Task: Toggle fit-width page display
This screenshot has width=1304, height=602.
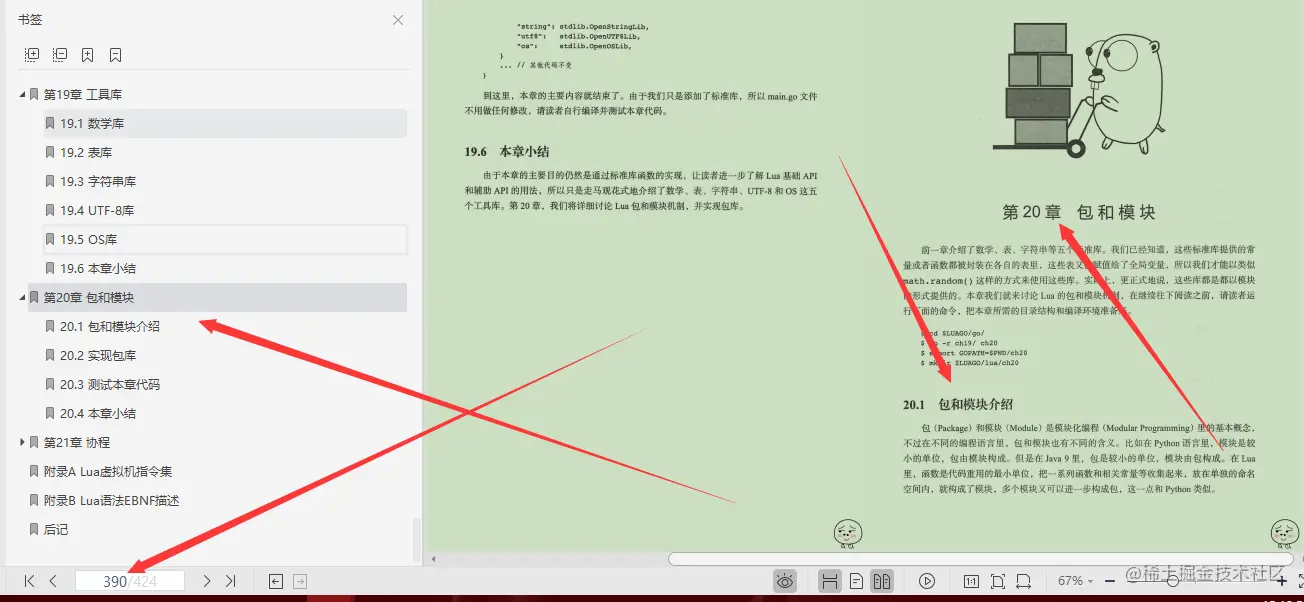Action: pos(1023,580)
